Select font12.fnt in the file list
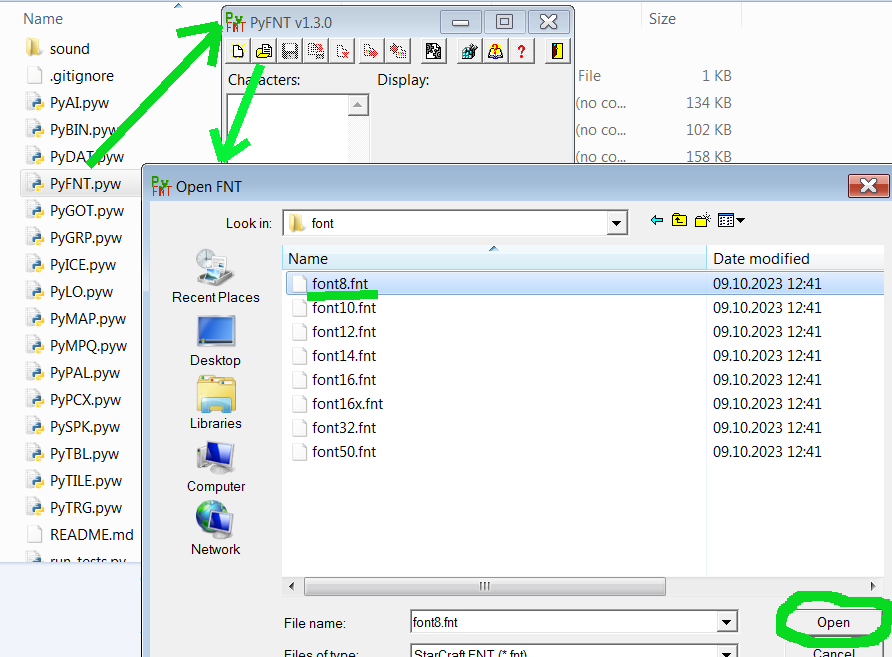892x657 pixels. point(344,332)
